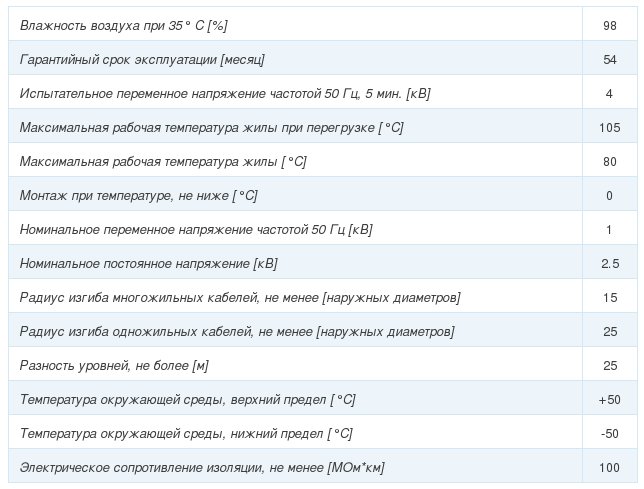Select the "Максимальная рабочая температура жилы [°С]" label

click(x=163, y=162)
